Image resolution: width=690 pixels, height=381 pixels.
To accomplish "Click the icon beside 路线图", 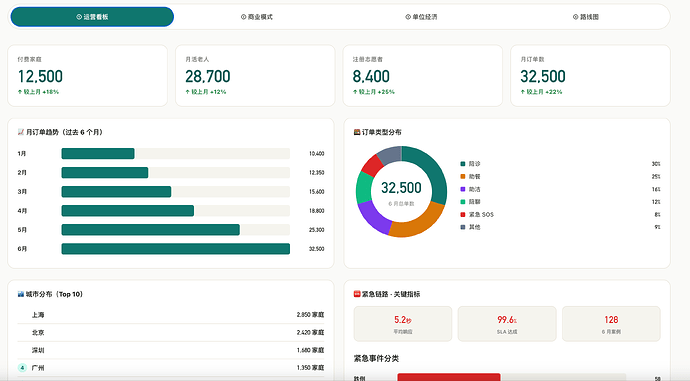I will coord(575,17).
